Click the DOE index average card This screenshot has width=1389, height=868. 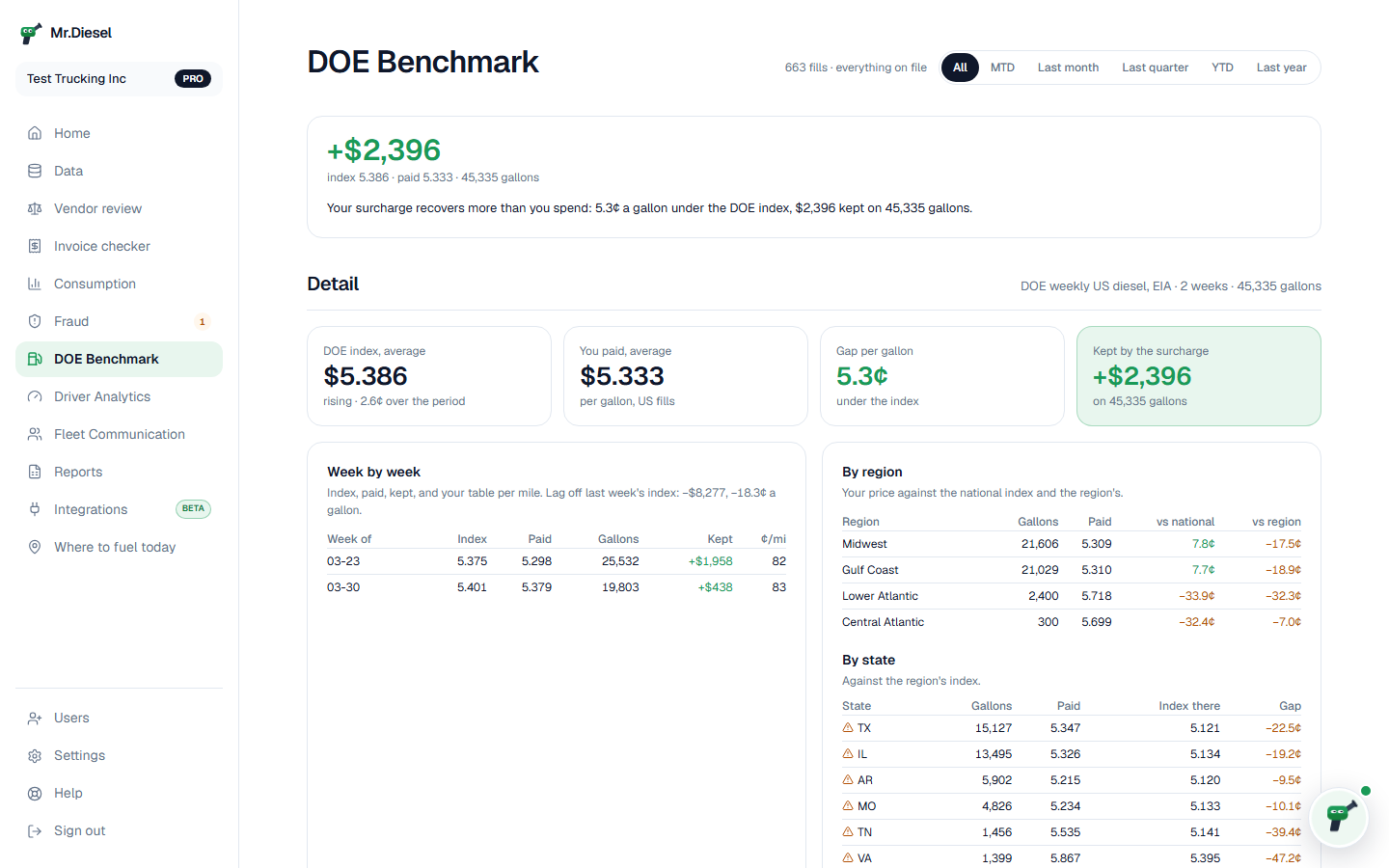[x=429, y=376]
